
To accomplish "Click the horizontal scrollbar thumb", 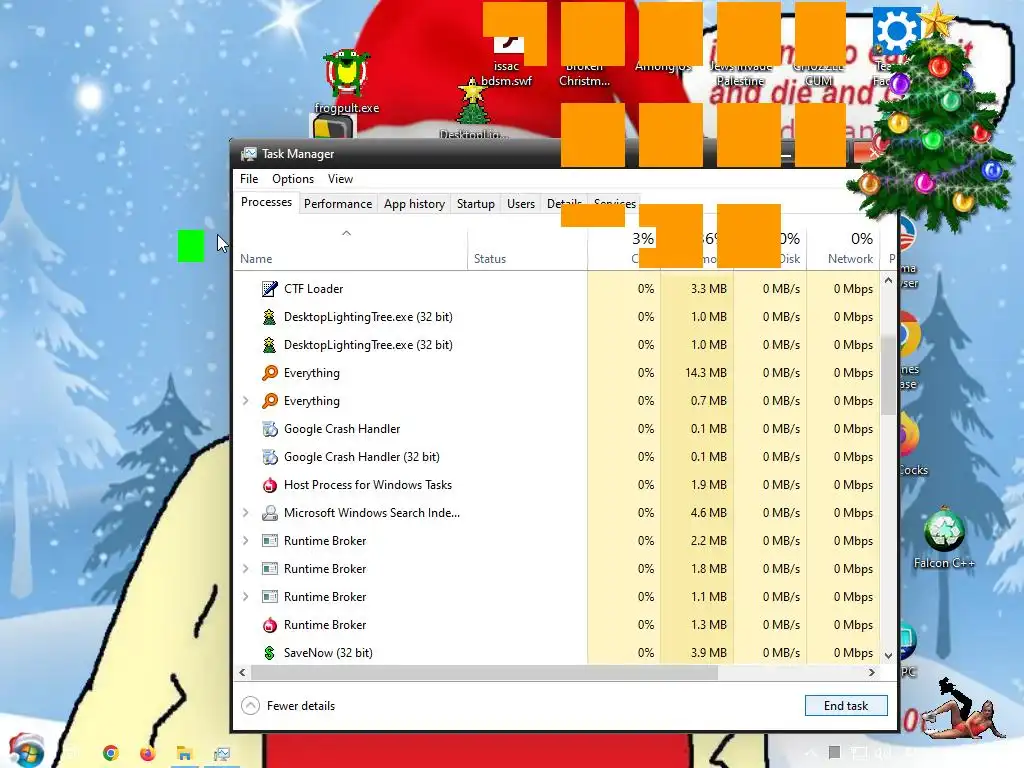I will pyautogui.click(x=485, y=672).
